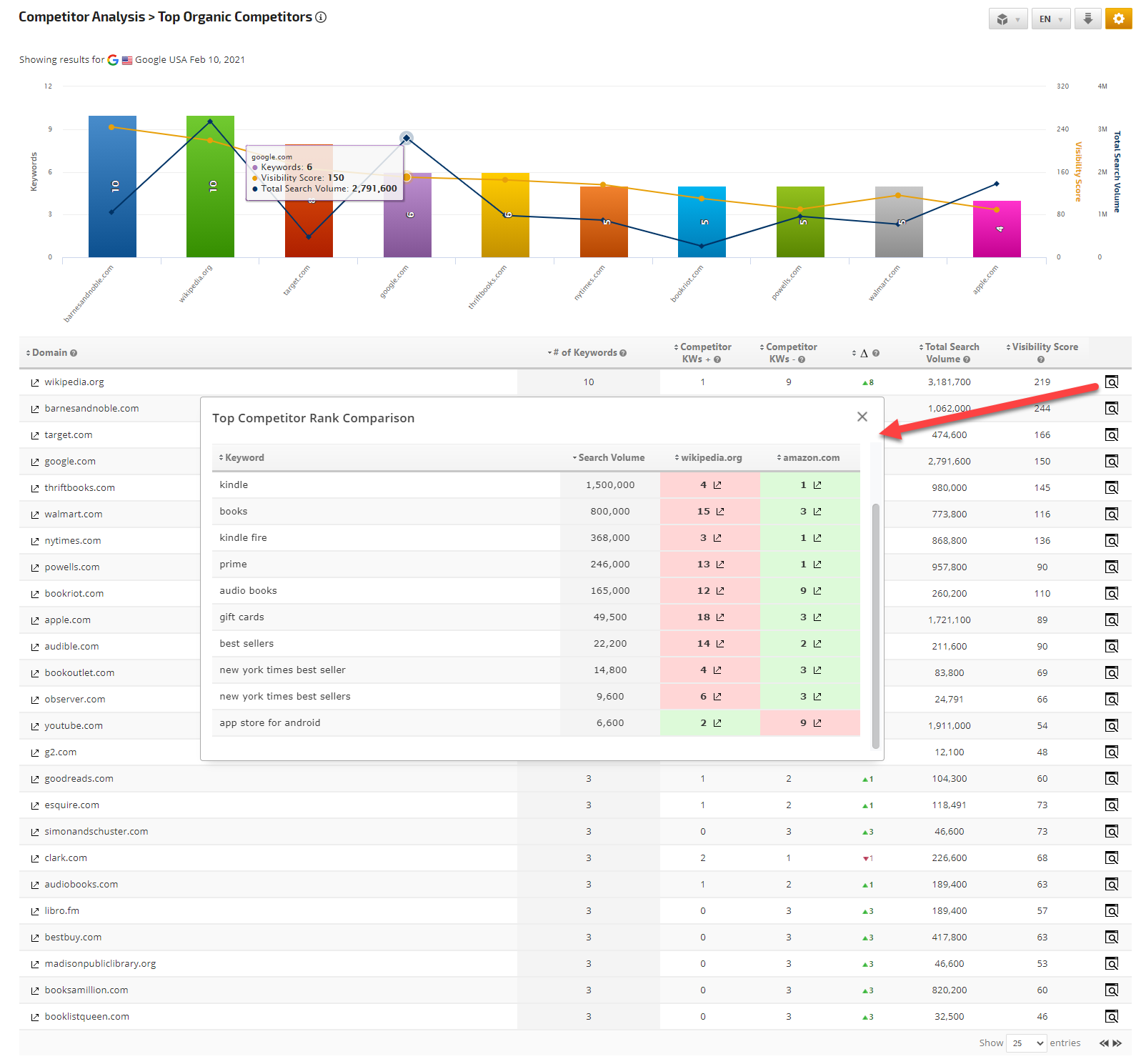Click the info icon next to page title

point(321,17)
